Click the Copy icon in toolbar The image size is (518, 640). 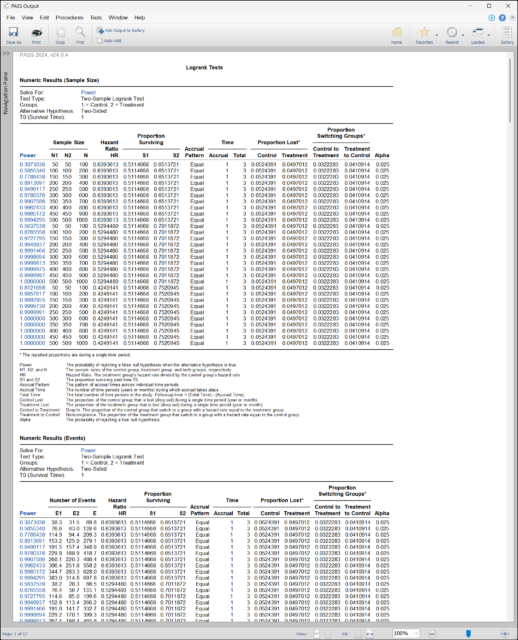click(60, 35)
